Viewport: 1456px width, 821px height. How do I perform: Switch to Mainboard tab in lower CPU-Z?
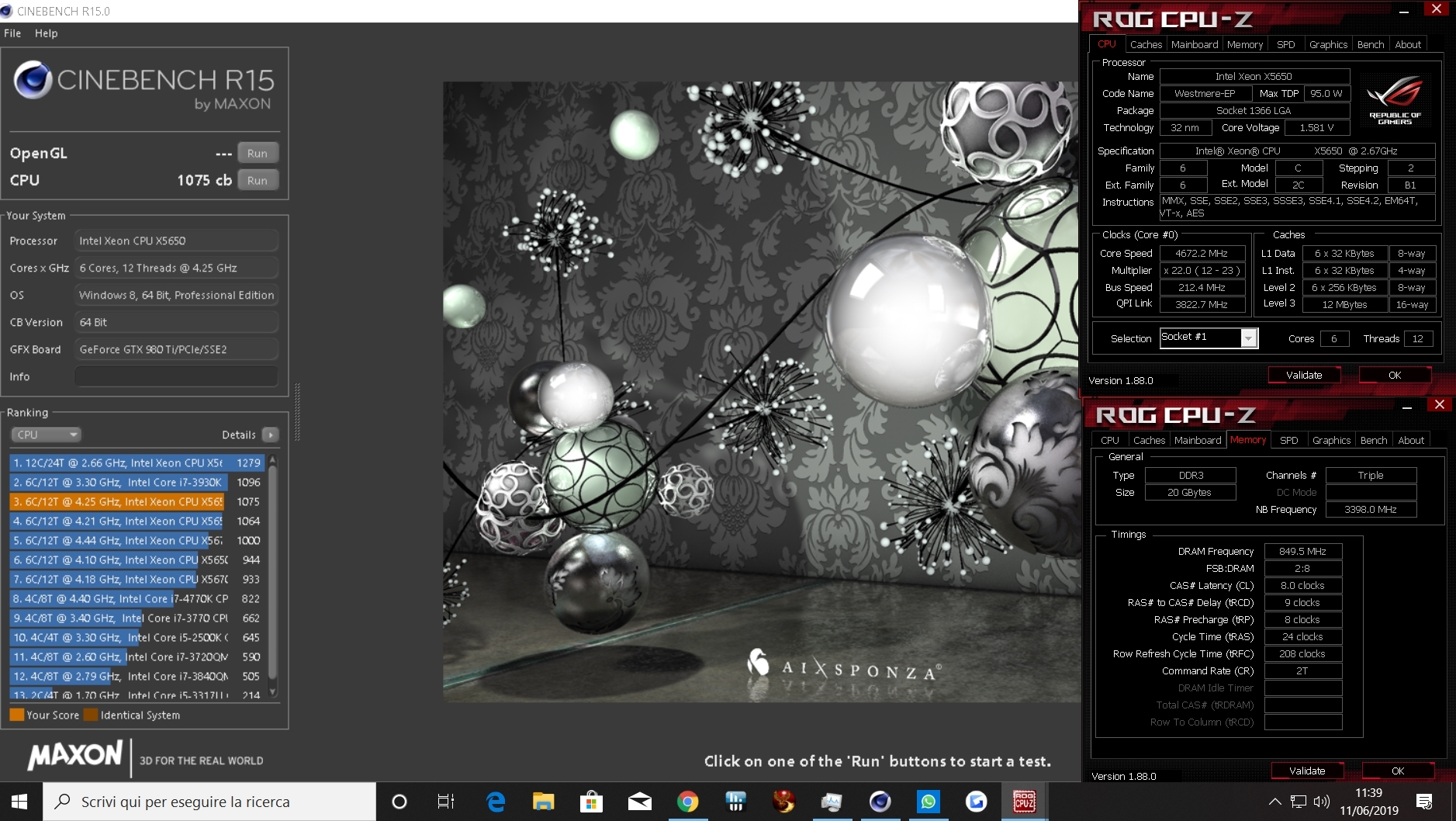pos(1198,440)
